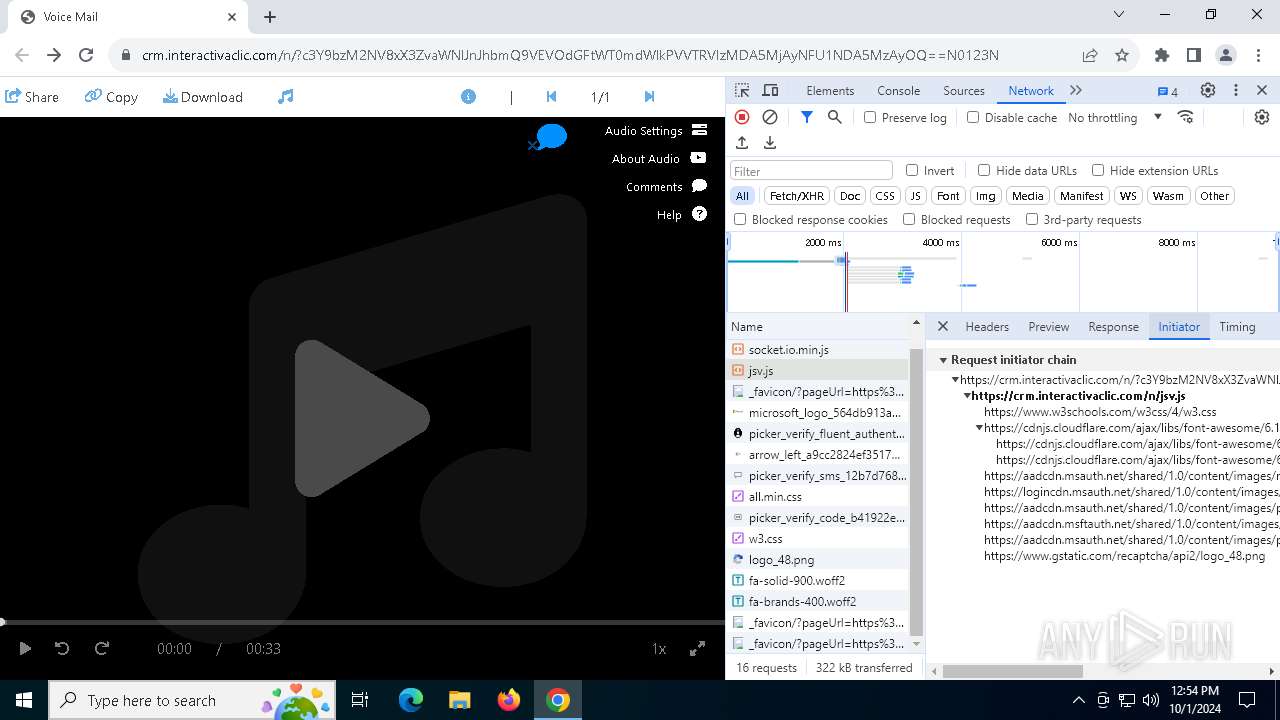Switch to the Sources tab
This screenshot has width=1280, height=720.
(964, 90)
